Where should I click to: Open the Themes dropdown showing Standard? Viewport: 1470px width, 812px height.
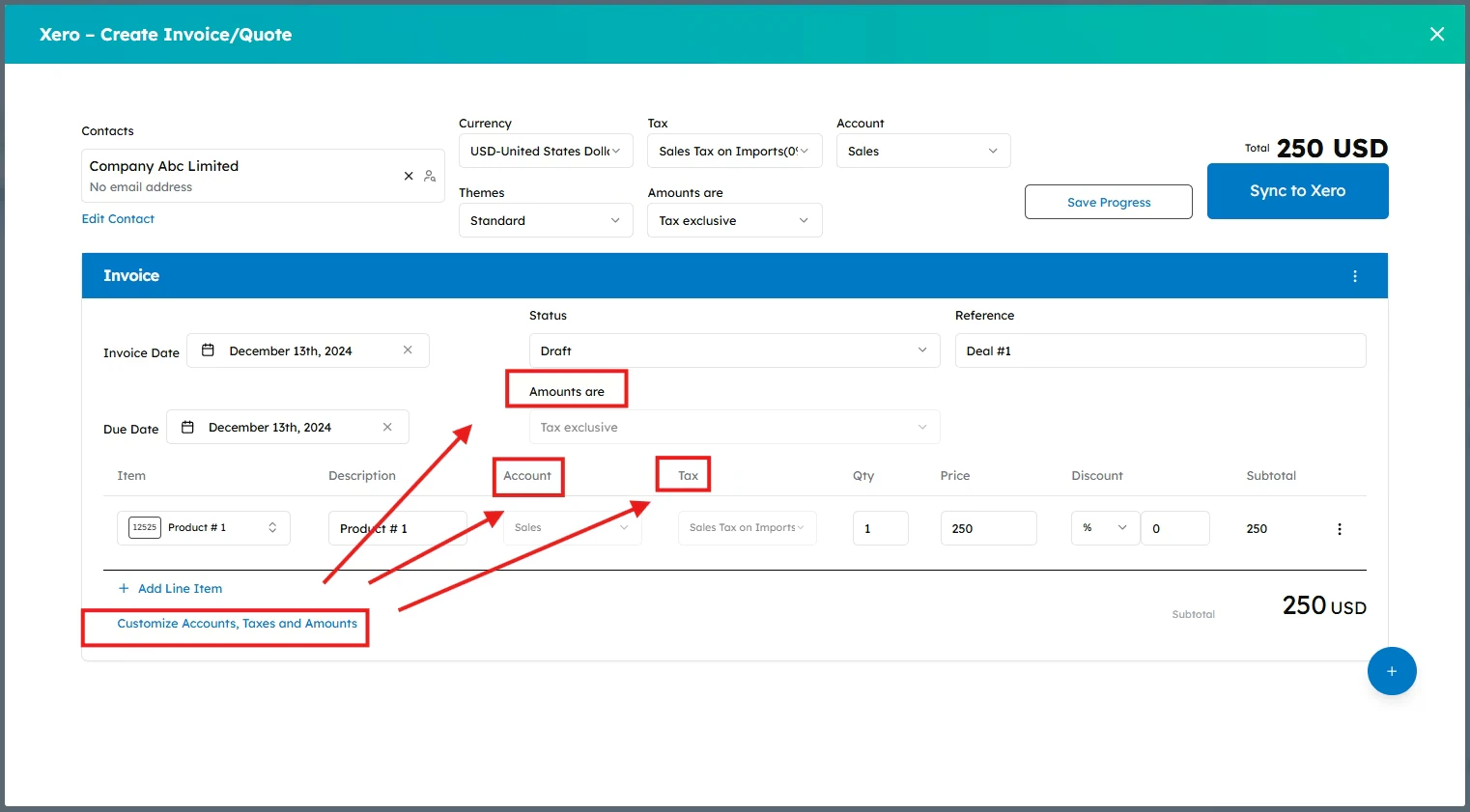point(546,220)
